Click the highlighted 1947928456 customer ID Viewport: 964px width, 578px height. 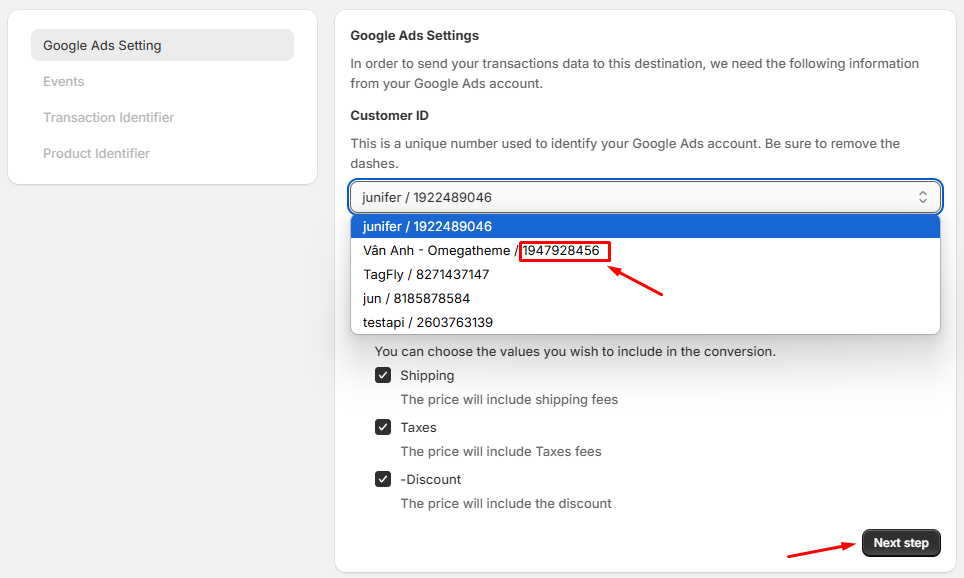pyautogui.click(x=561, y=251)
